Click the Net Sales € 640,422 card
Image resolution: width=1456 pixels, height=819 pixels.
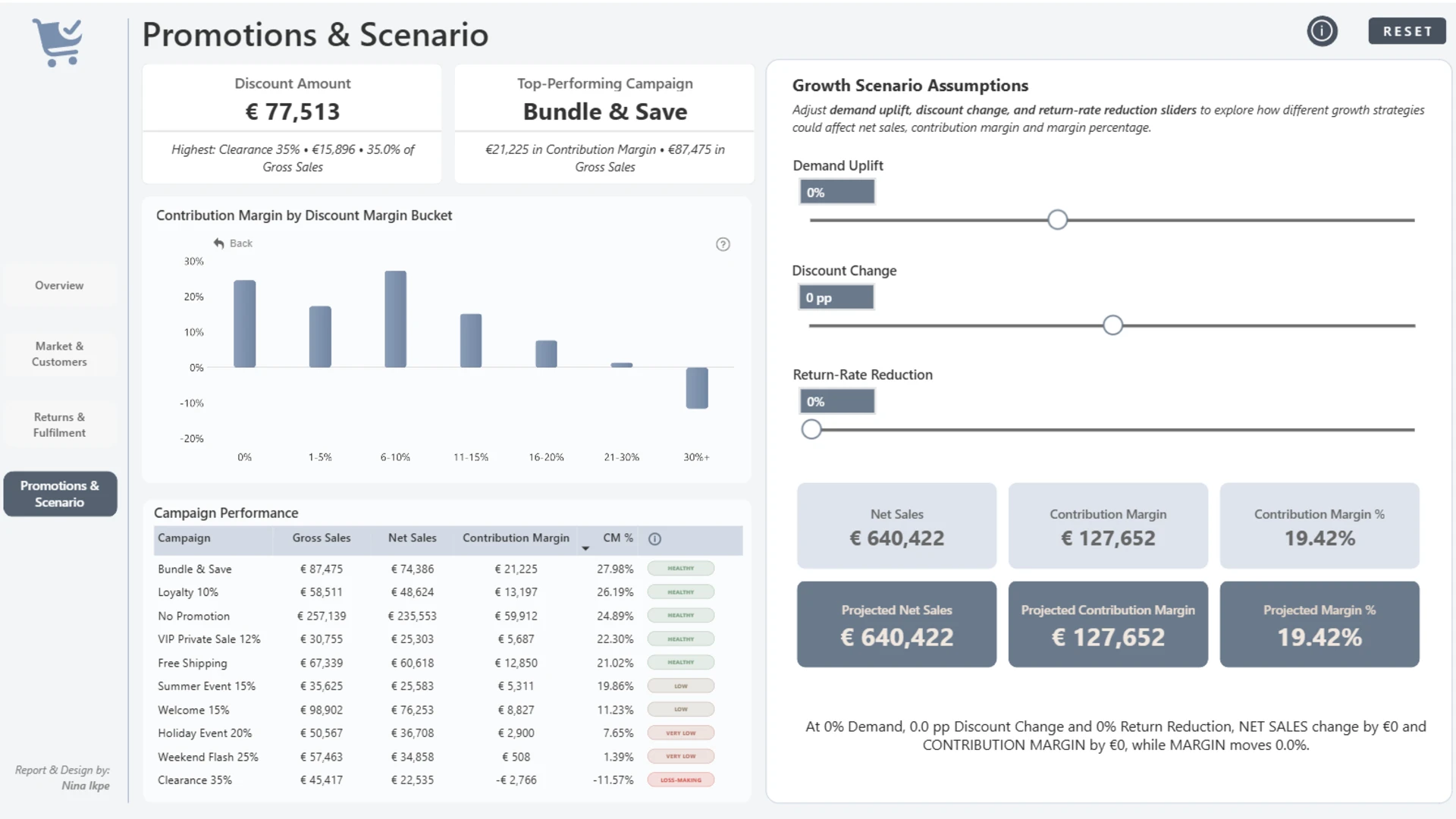[x=896, y=526]
